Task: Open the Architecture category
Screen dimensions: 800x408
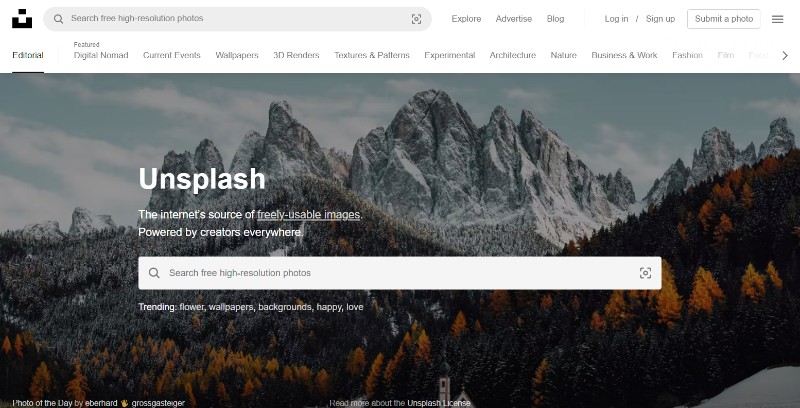Action: click(x=513, y=55)
